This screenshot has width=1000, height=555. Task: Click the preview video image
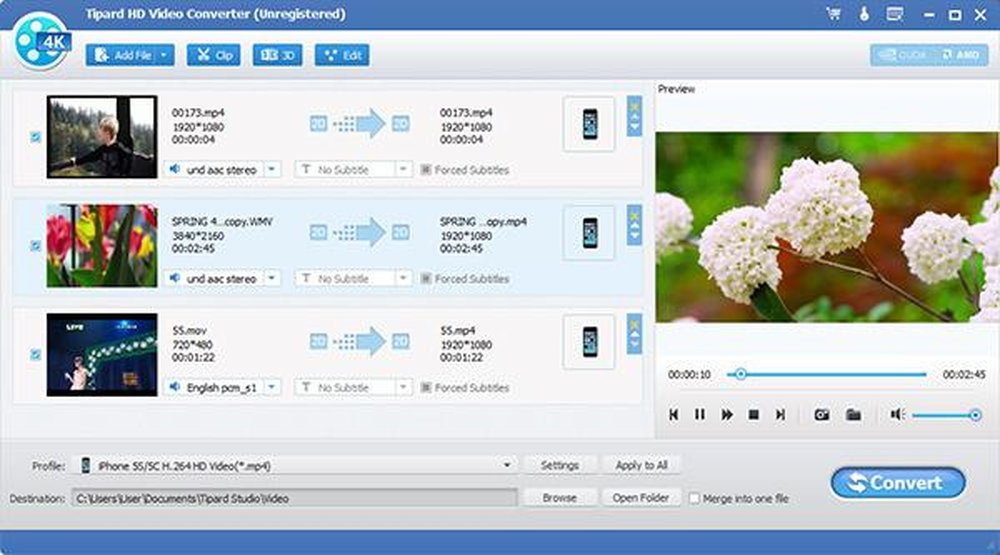pos(827,226)
